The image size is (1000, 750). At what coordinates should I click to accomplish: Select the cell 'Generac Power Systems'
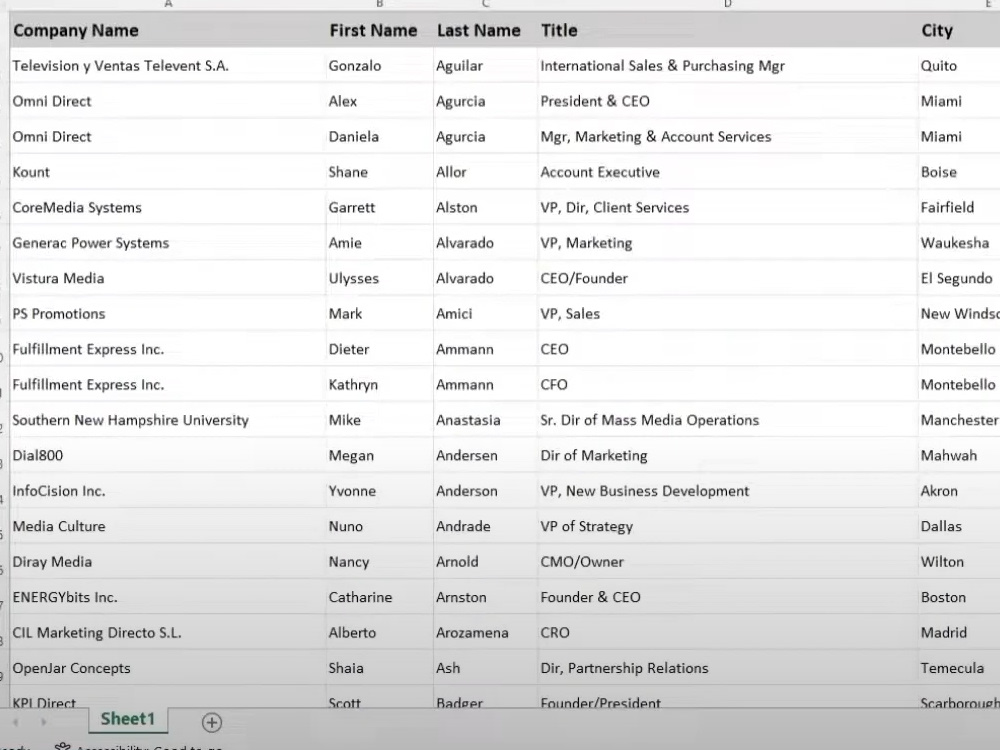(x=167, y=243)
